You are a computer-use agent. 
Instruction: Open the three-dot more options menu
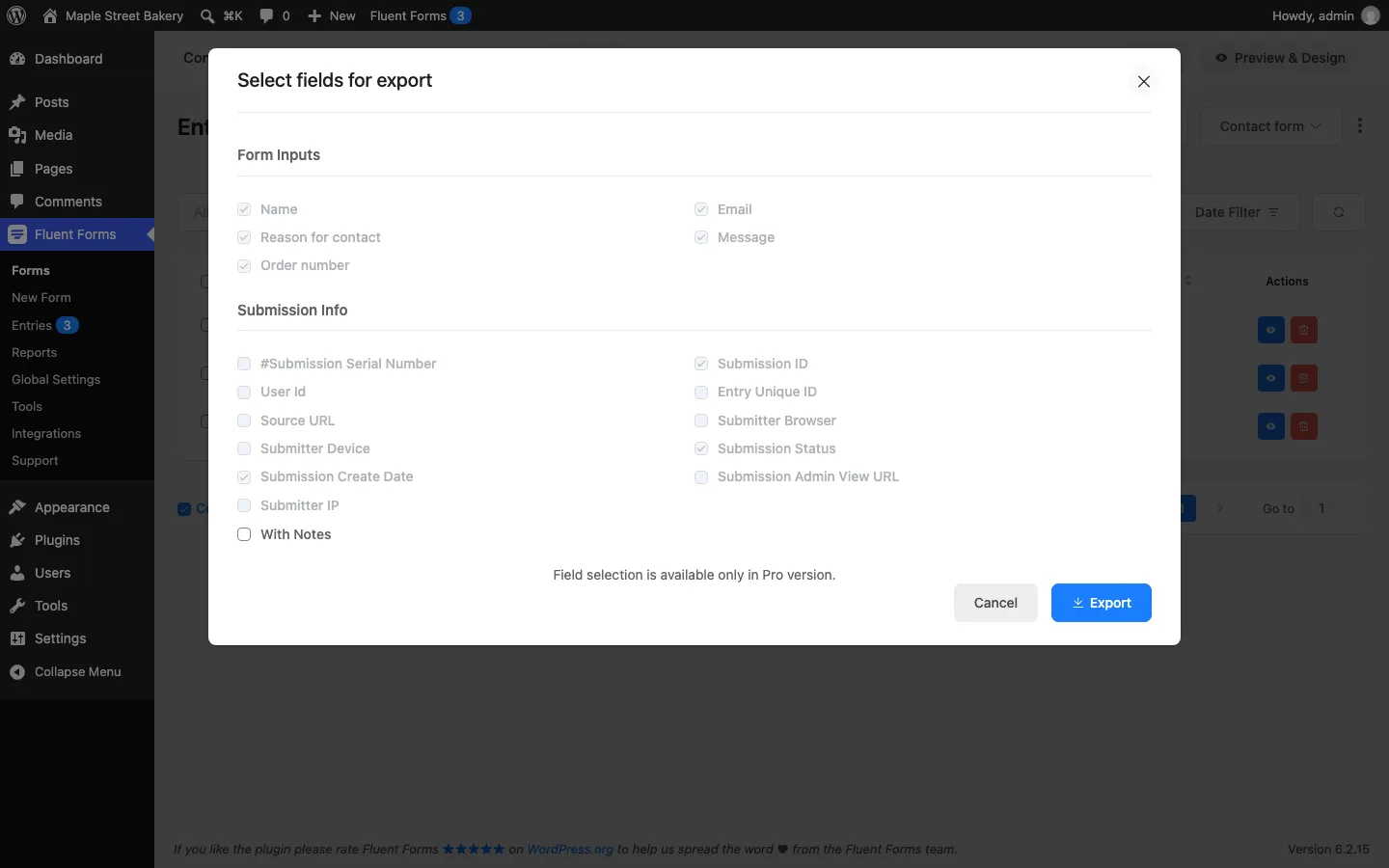point(1360,126)
